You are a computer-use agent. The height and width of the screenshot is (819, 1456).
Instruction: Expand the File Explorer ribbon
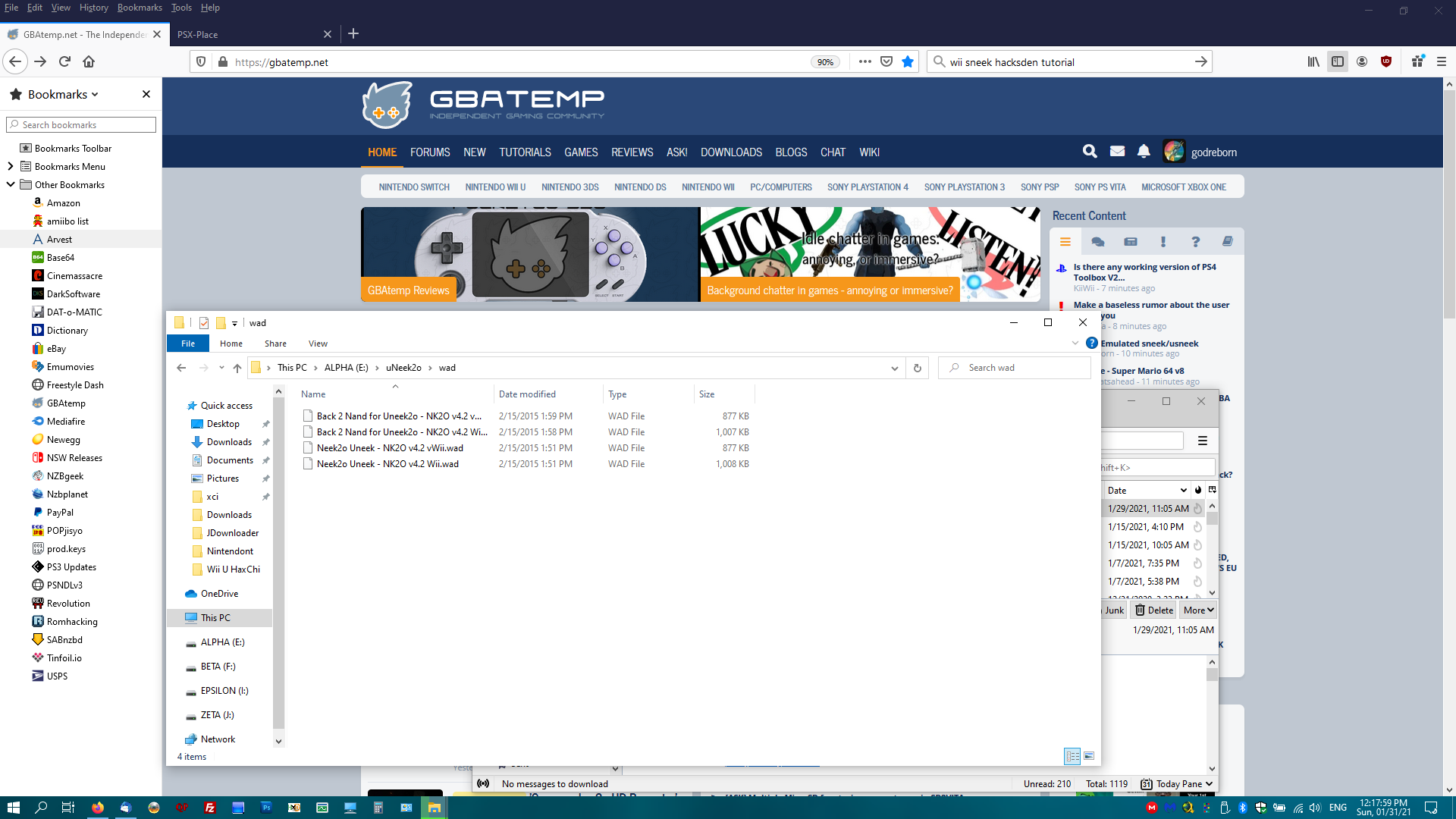coord(1075,344)
